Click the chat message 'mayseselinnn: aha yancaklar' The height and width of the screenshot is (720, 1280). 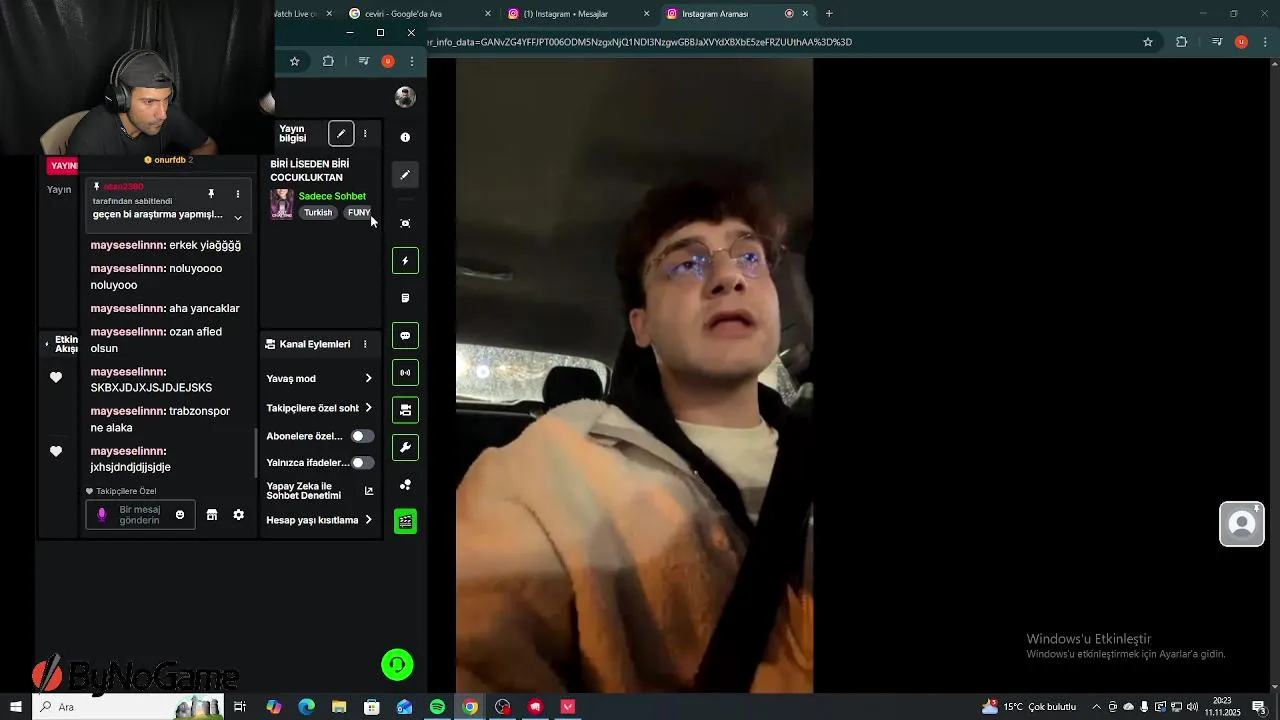(165, 308)
